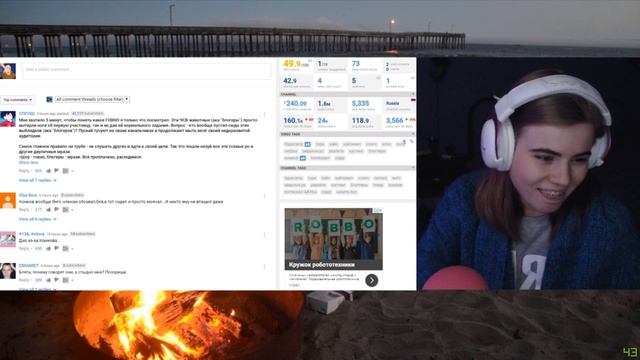Click the pencil edit icon in VIDEO TAGS
Image resolution: width=640 pixels, height=360 pixels.
click(411, 141)
